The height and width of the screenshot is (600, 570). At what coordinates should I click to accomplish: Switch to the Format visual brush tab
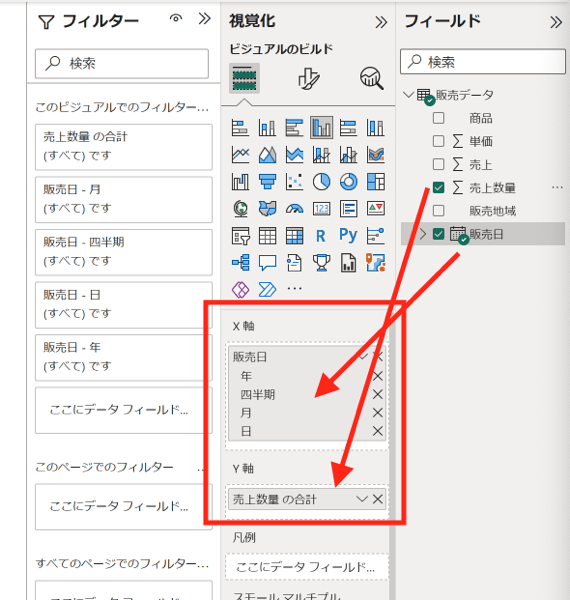[x=308, y=79]
